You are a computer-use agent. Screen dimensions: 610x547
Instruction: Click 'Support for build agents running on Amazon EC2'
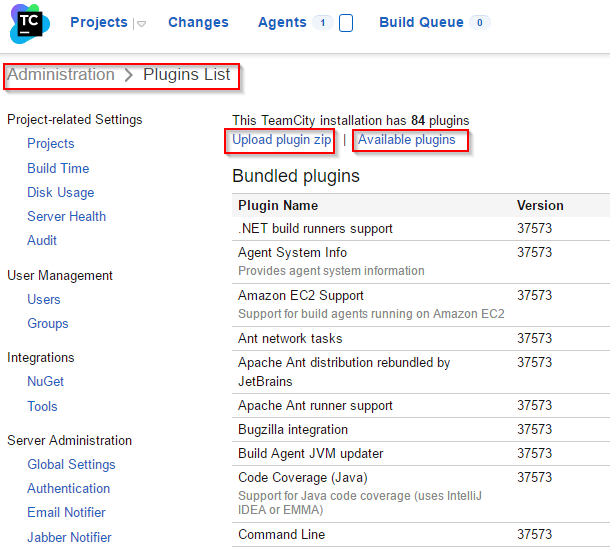pyautogui.click(x=371, y=314)
